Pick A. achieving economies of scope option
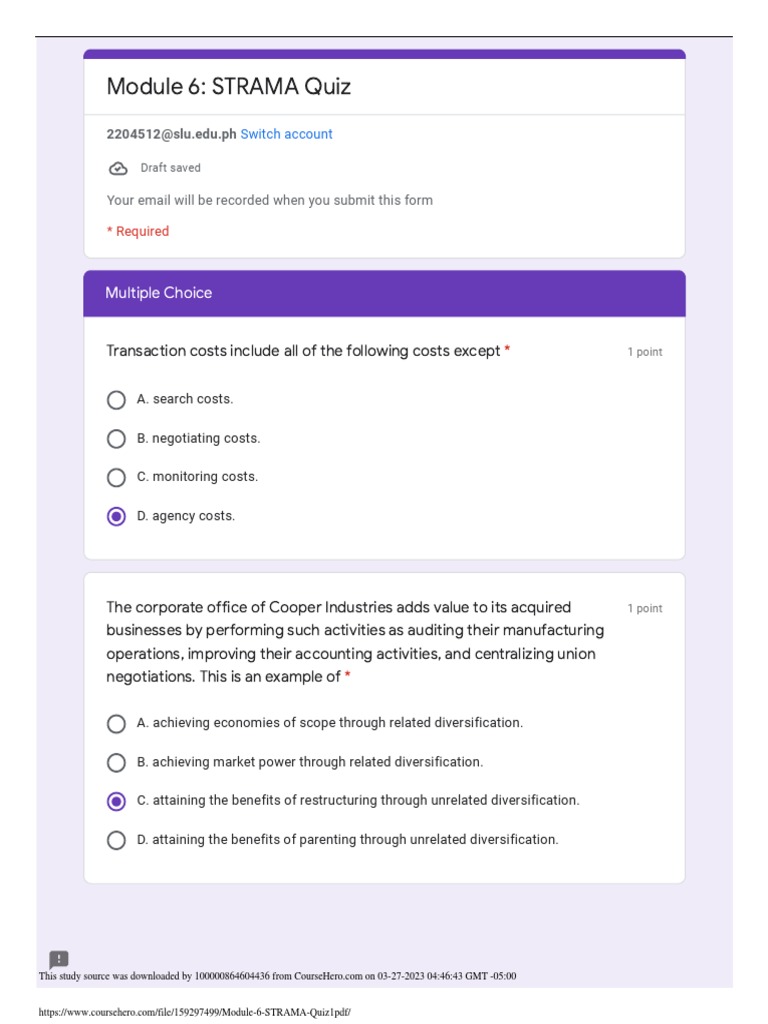 [116, 723]
